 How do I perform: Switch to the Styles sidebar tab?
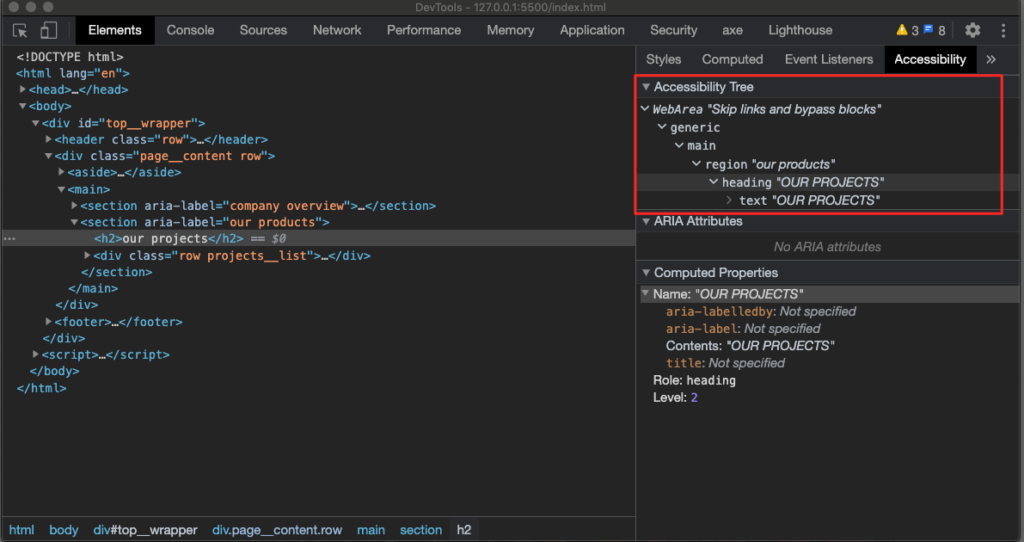click(664, 59)
